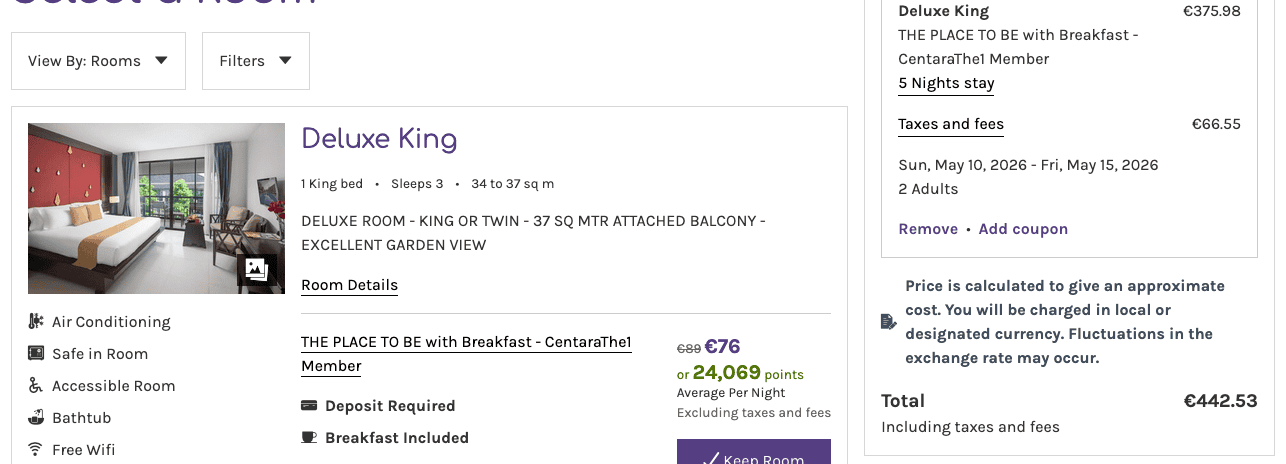
Task: Click the Add coupon link
Action: point(1023,229)
